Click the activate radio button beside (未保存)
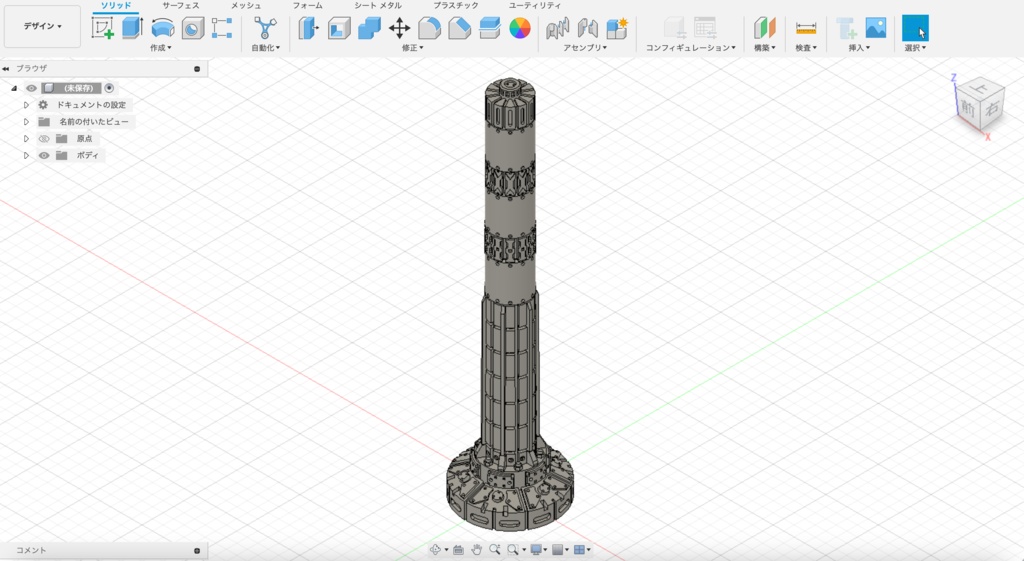 [x=109, y=88]
